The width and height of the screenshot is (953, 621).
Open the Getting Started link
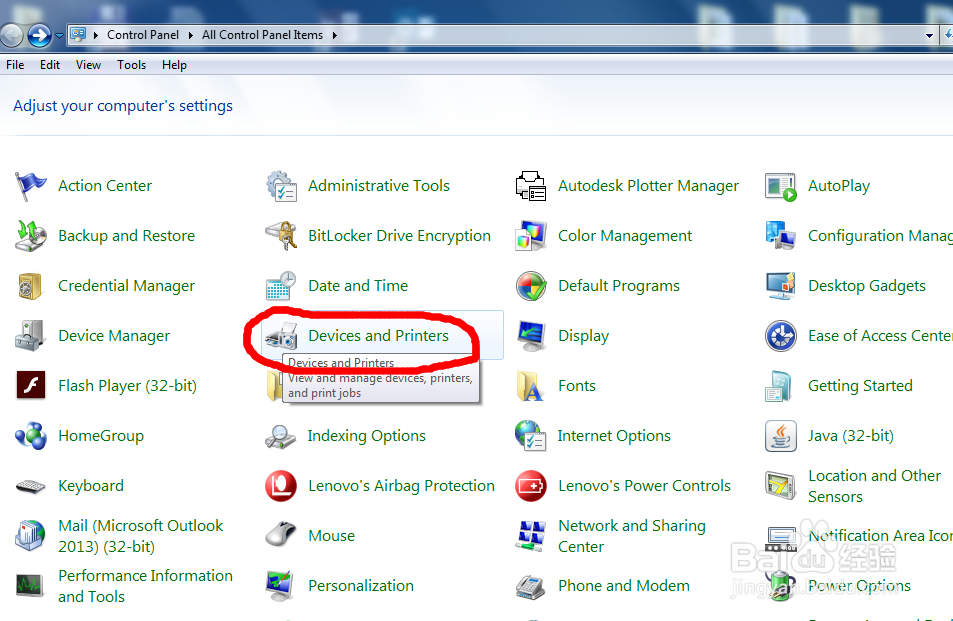click(x=860, y=386)
